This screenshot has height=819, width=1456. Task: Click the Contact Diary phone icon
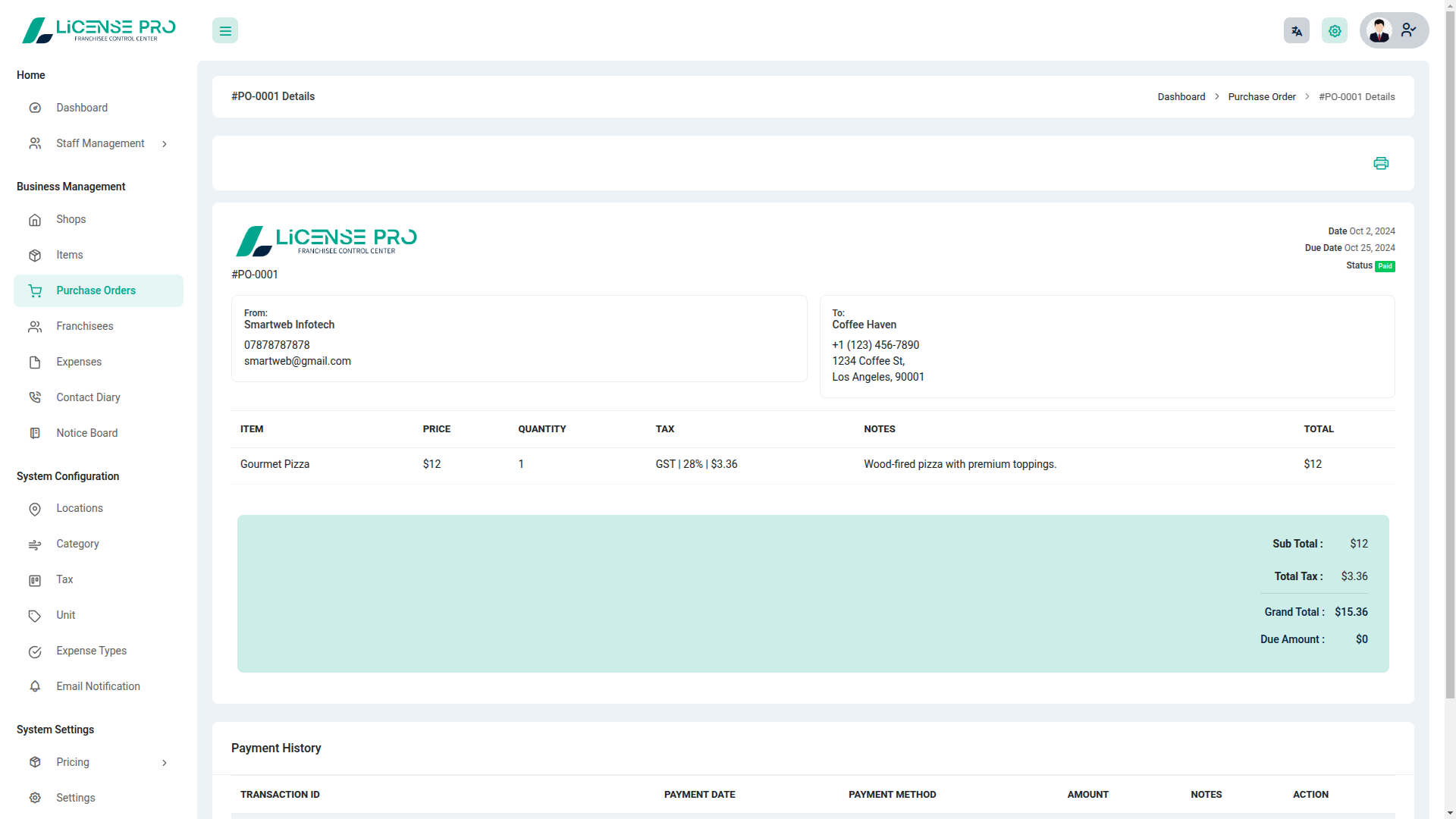click(35, 398)
